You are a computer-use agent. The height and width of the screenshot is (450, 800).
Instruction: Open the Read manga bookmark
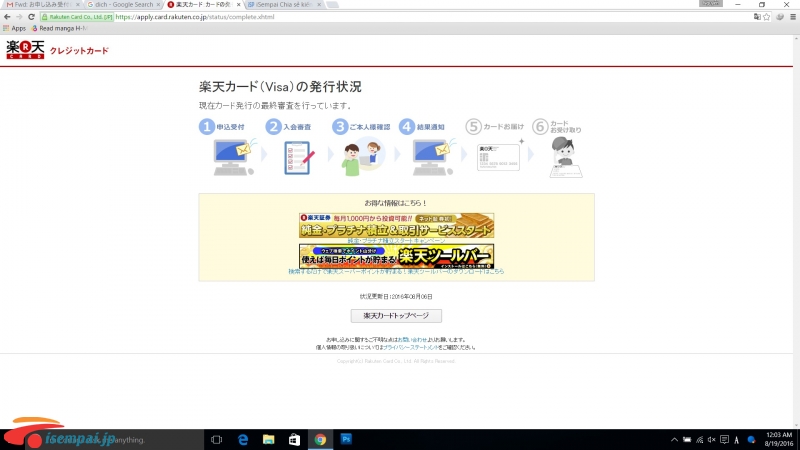[60, 29]
